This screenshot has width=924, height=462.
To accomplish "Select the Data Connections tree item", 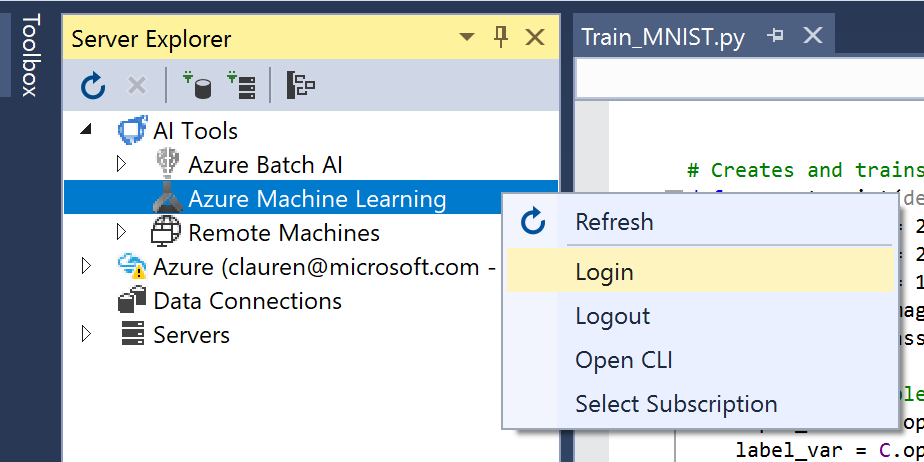I will [x=248, y=301].
